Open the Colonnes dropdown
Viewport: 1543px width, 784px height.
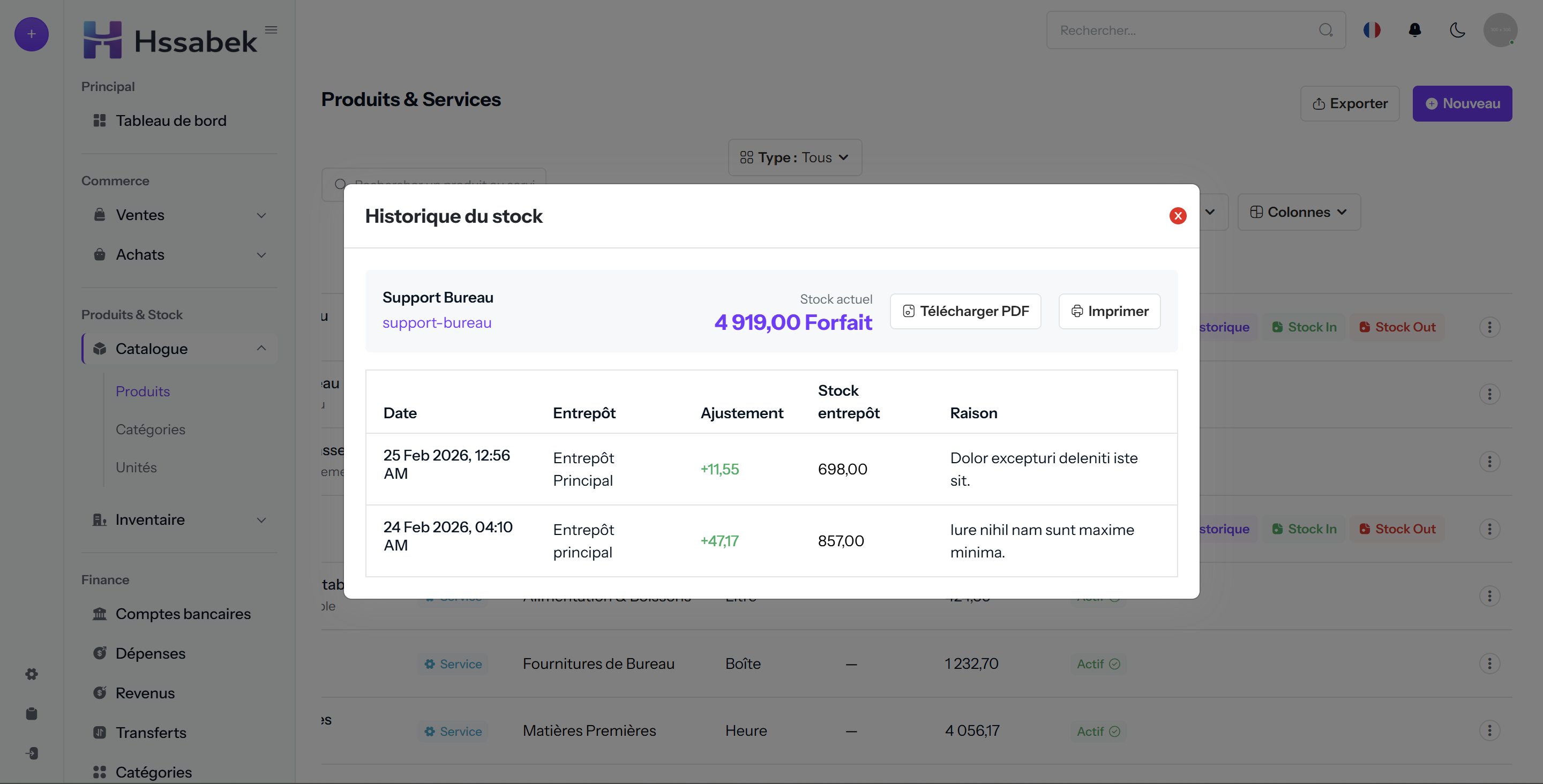[1299, 212]
